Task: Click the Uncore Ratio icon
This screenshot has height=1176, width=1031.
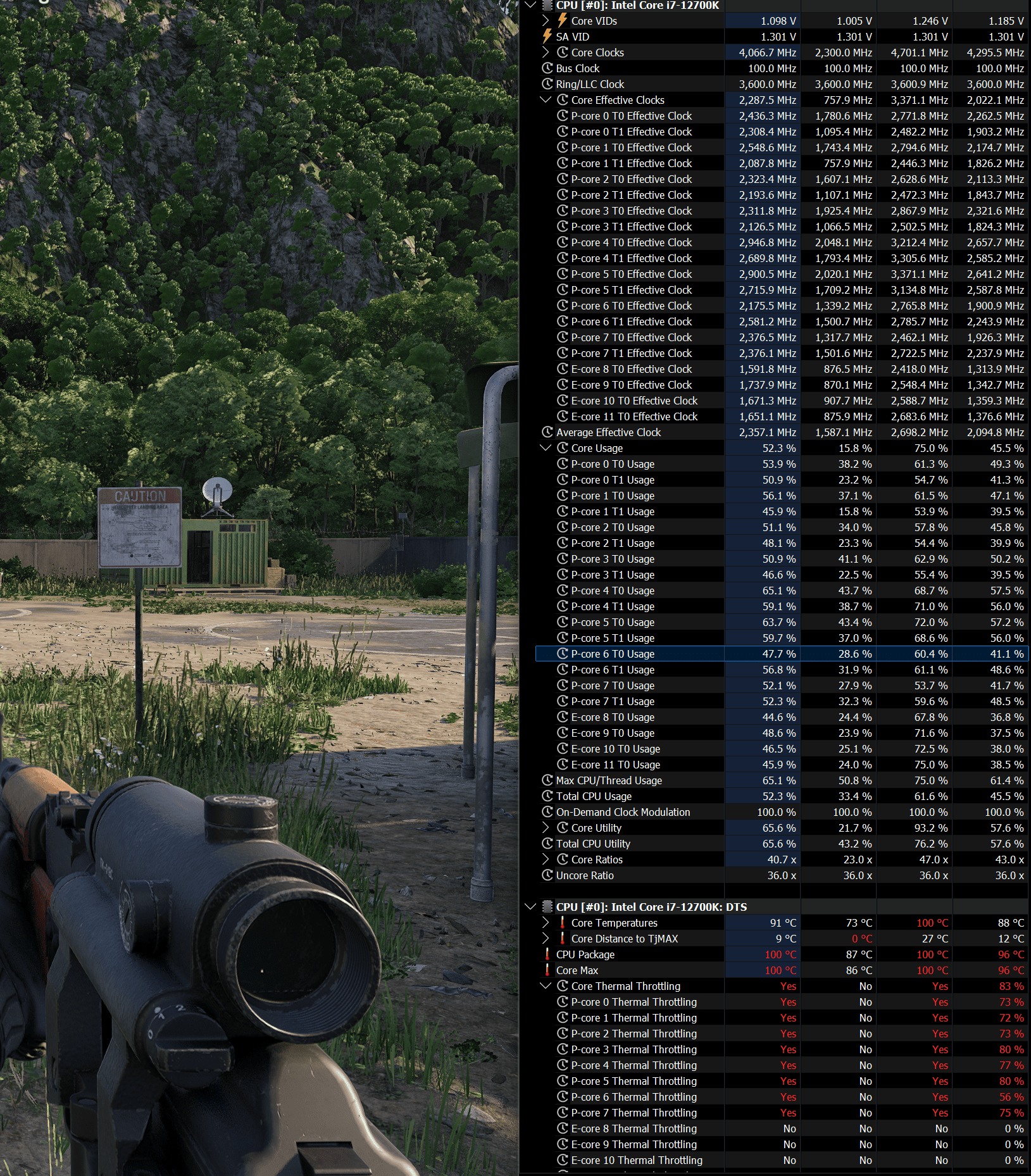Action: [x=547, y=875]
